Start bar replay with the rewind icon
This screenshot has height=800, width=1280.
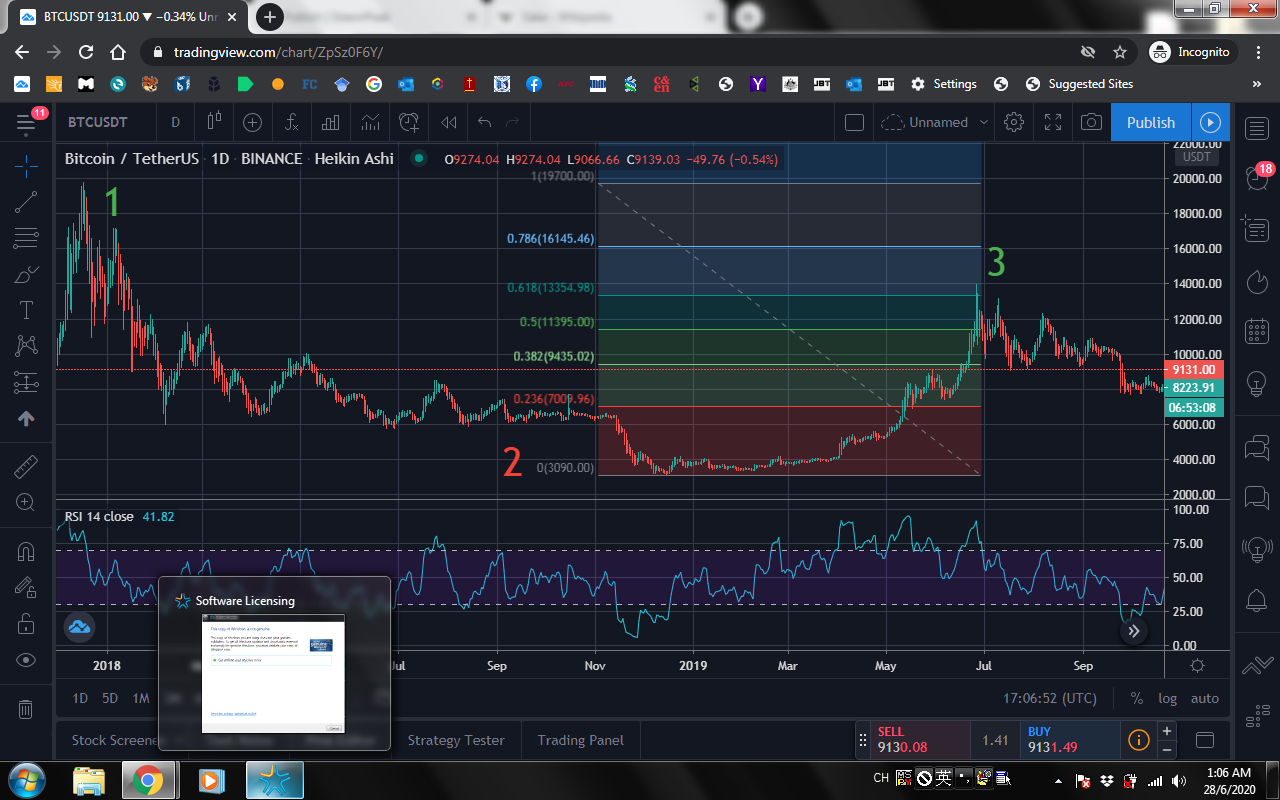449,122
